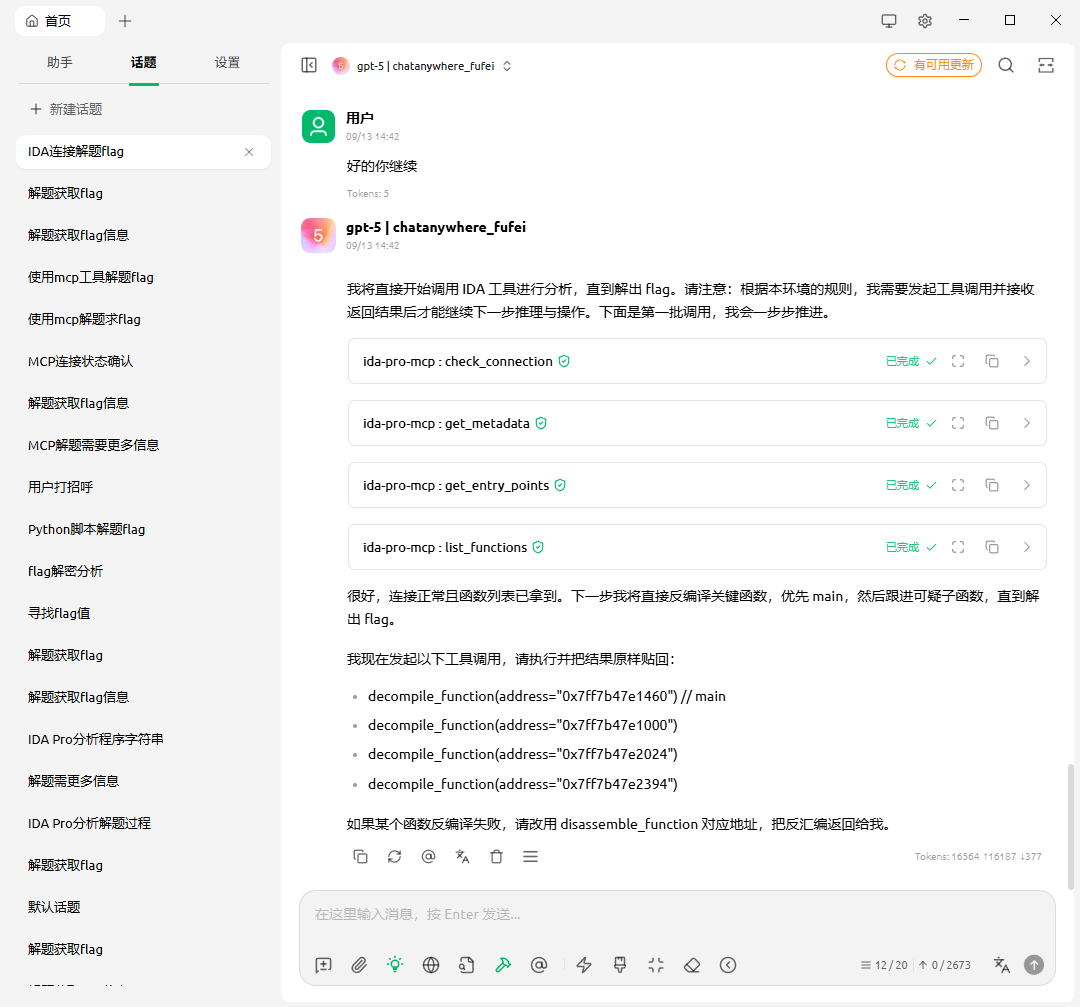This screenshot has height=1007, width=1080.
Task: Switch to the 设置 tab
Action: [x=227, y=62]
